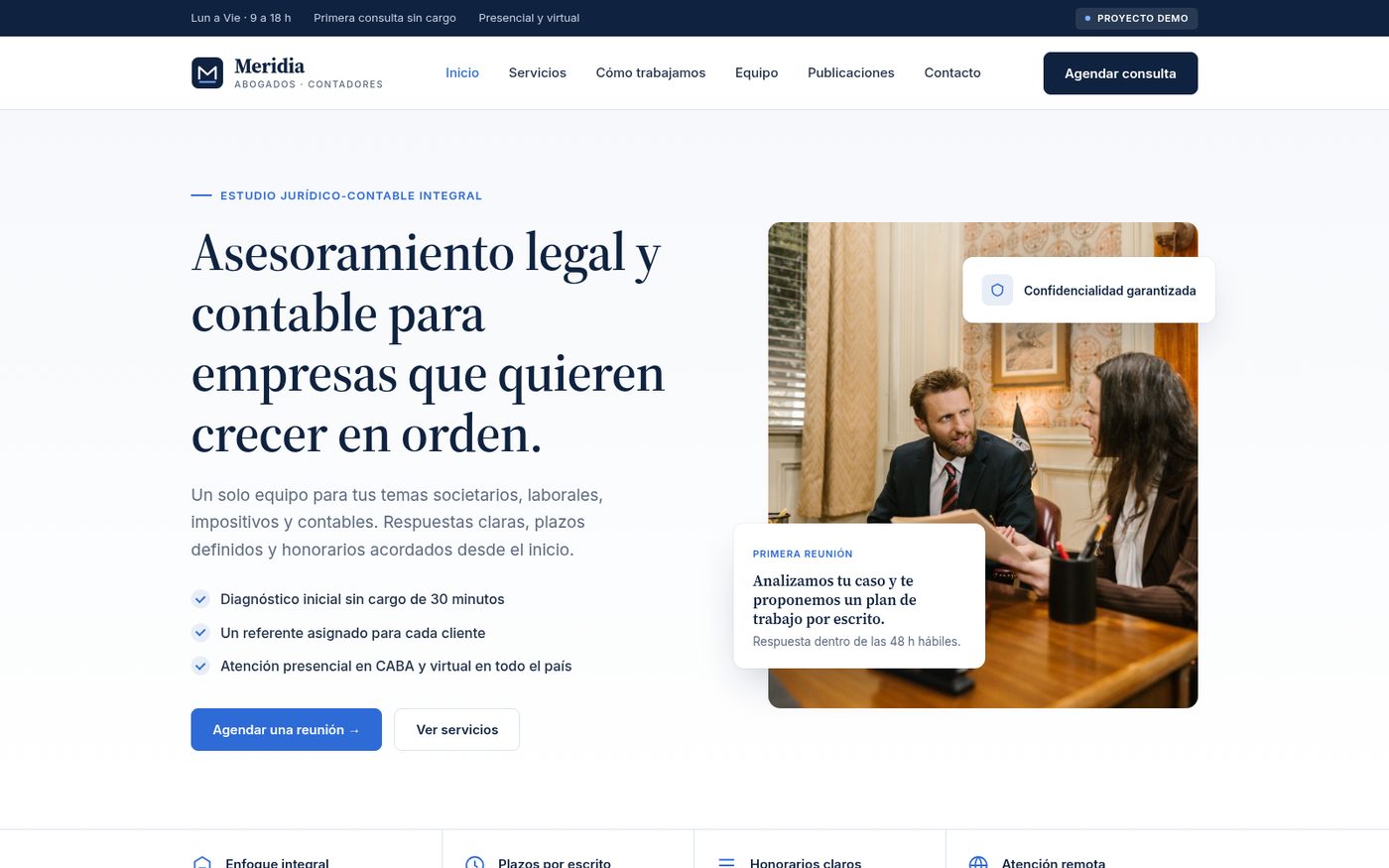
Task: Click checkmark icon beside Un referente asignado
Action: pyautogui.click(x=200, y=633)
